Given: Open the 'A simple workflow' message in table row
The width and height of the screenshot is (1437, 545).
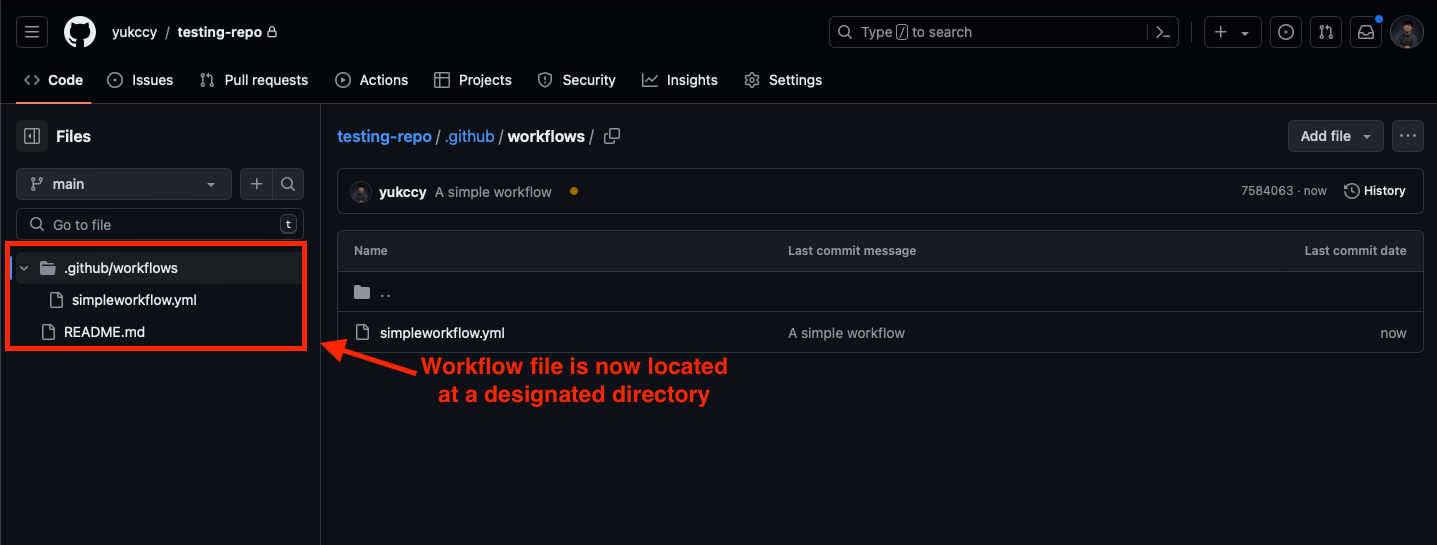Looking at the screenshot, I should [x=846, y=333].
